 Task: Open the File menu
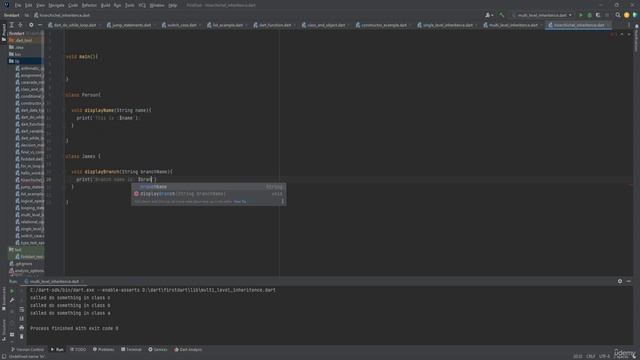click(x=18, y=5)
